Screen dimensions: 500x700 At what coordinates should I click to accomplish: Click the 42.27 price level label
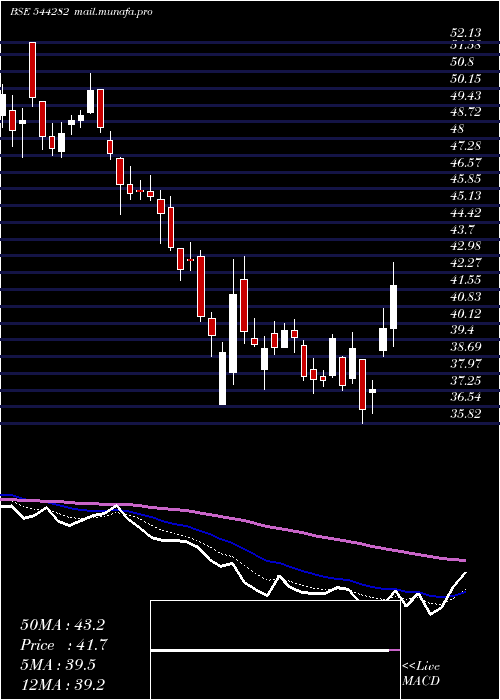[466, 263]
